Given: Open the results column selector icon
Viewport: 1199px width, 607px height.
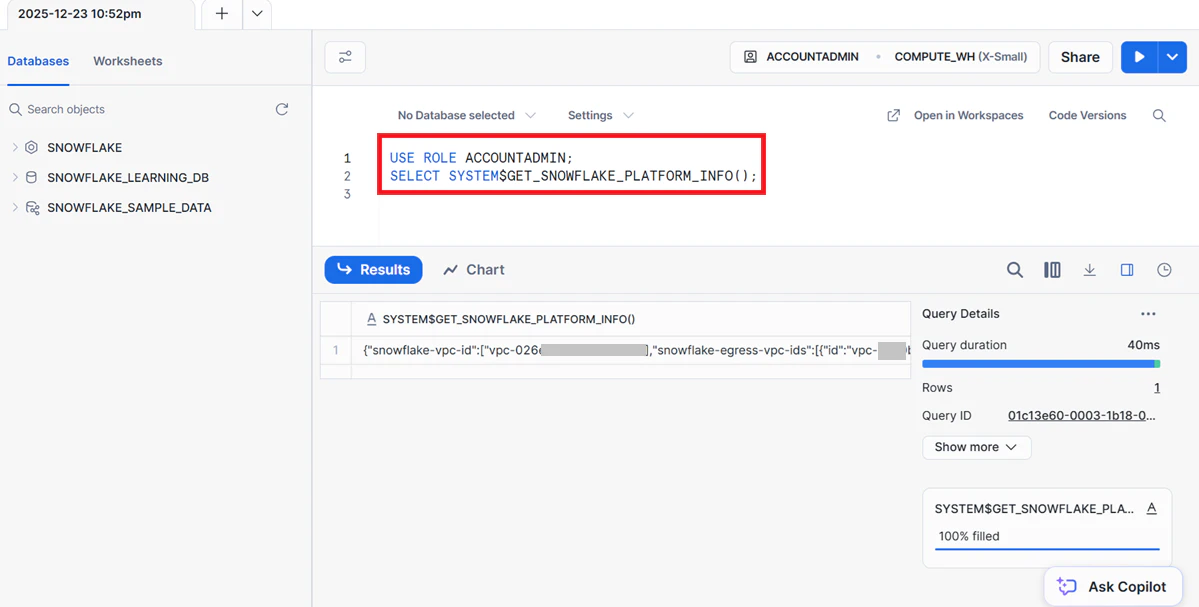Looking at the screenshot, I should [x=1052, y=270].
